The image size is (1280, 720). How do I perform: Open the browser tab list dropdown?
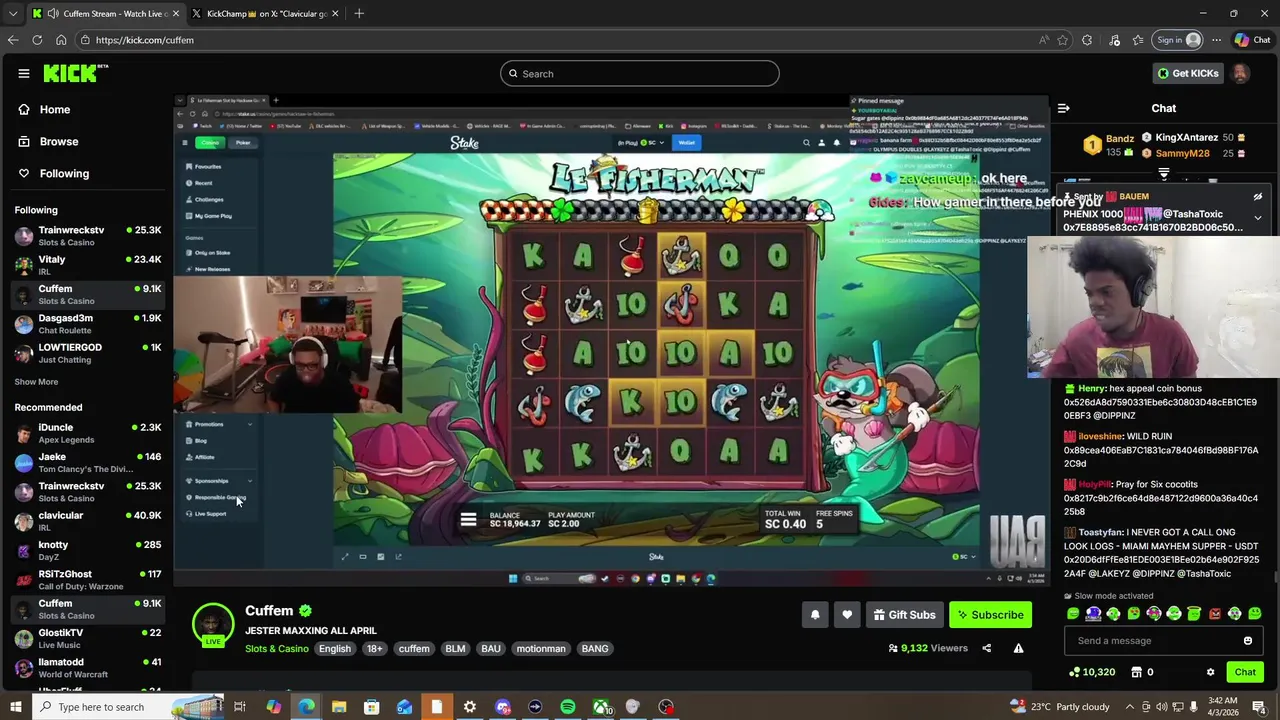(x=12, y=13)
